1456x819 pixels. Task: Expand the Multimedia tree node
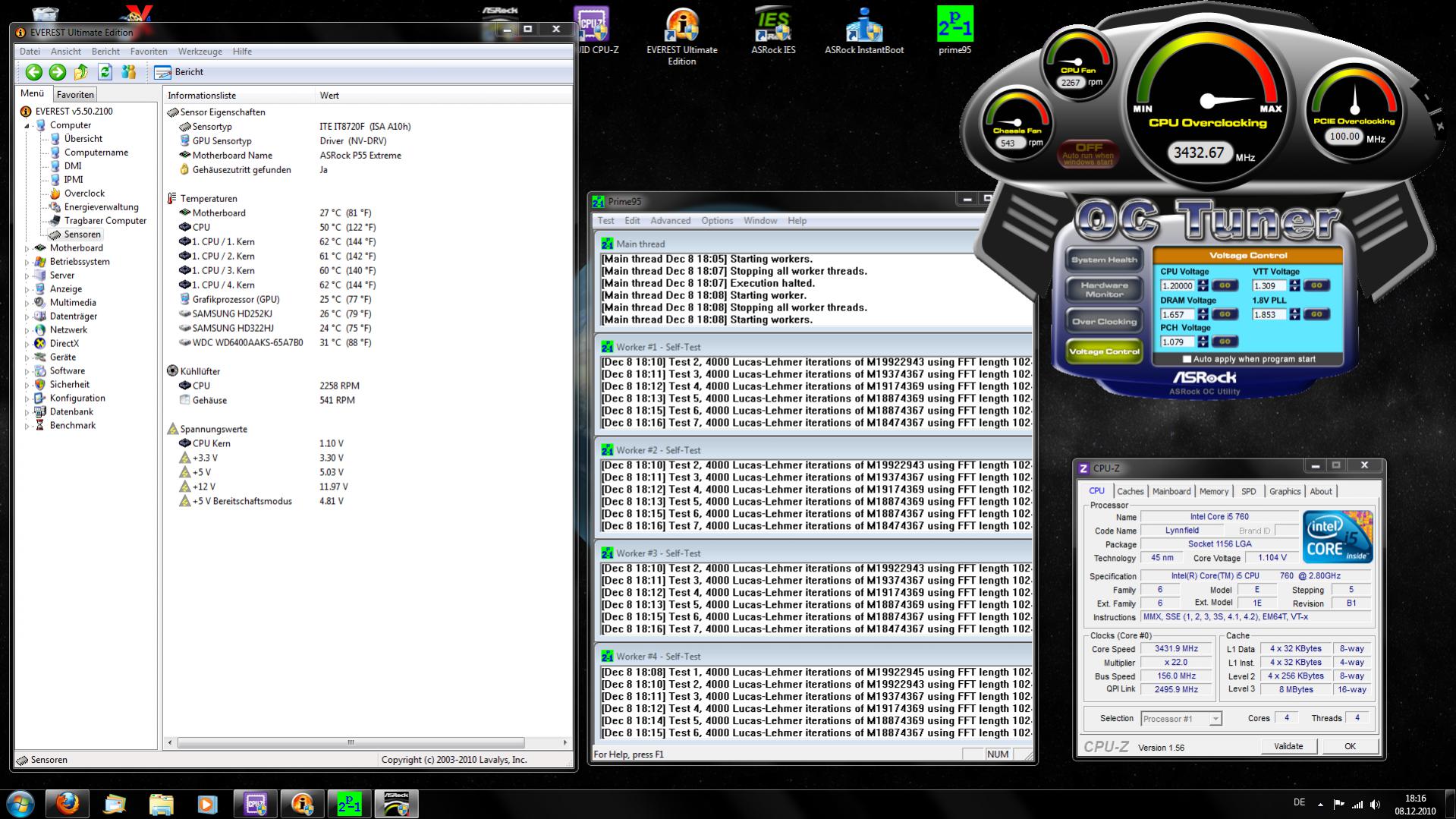click(x=27, y=303)
